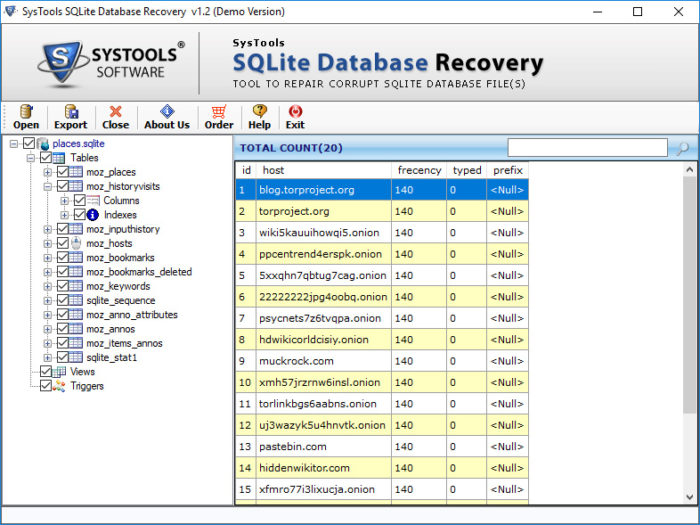700x525 pixels.
Task: Expand the Columns node
Action: point(64,201)
